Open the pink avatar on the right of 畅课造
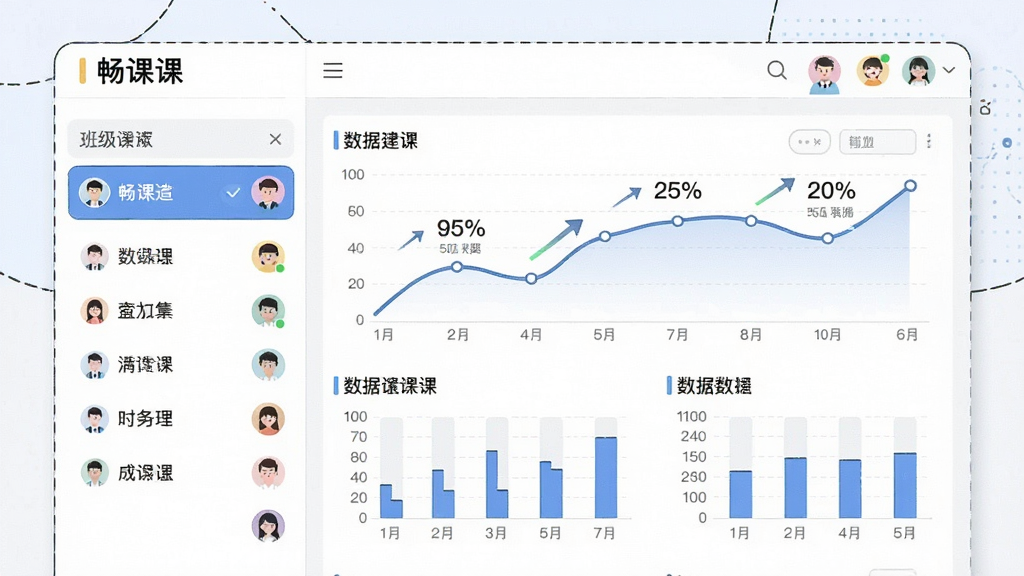The height and width of the screenshot is (576, 1024). (268, 193)
